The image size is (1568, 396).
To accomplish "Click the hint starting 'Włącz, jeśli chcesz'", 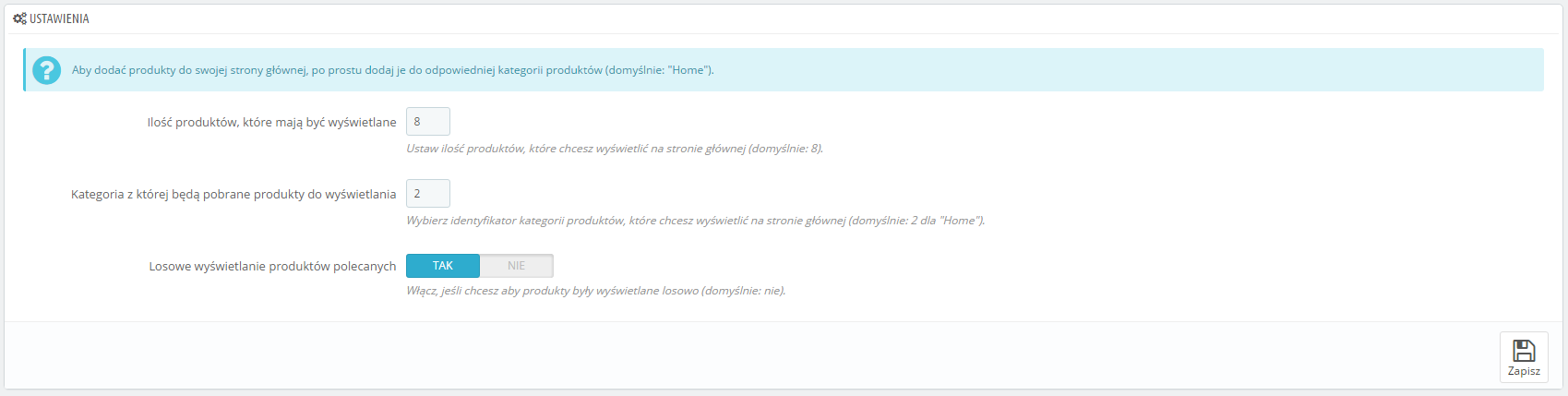I will tap(596, 291).
